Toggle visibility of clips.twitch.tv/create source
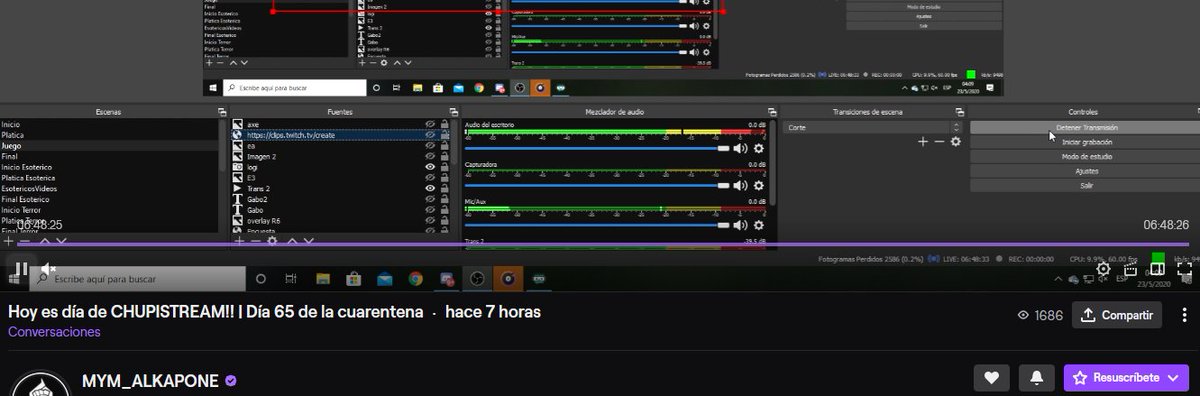Viewport: 1200px width, 396px height. pos(430,135)
